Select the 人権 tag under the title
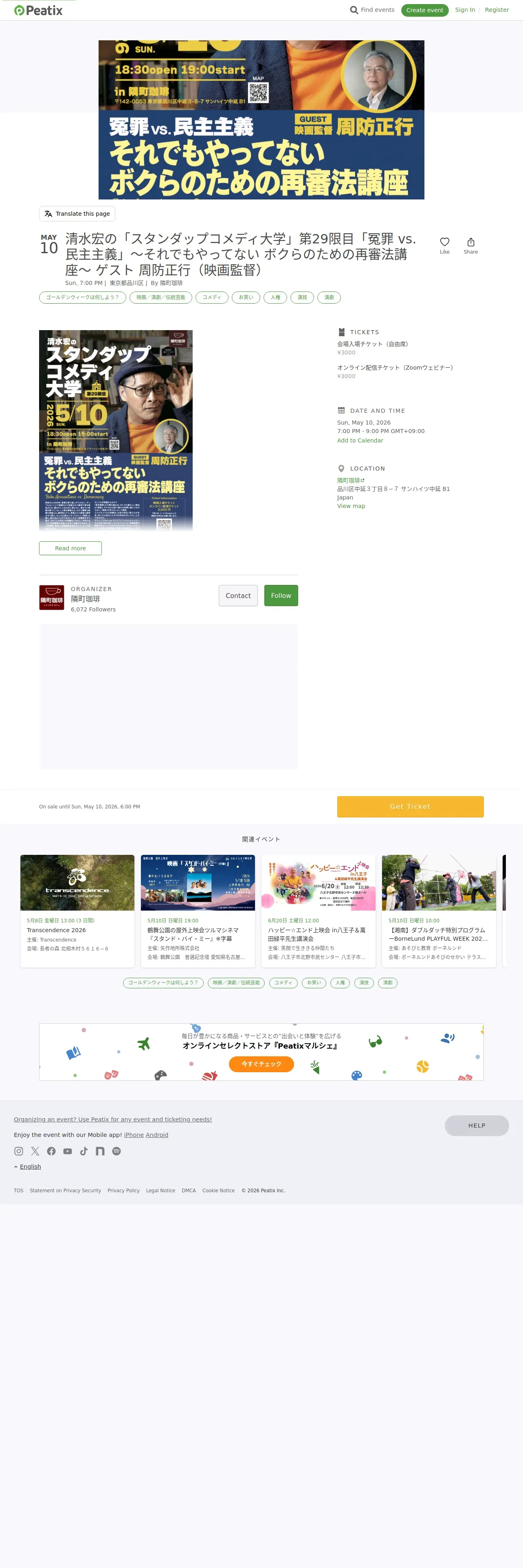This screenshot has width=523, height=1568. (276, 298)
